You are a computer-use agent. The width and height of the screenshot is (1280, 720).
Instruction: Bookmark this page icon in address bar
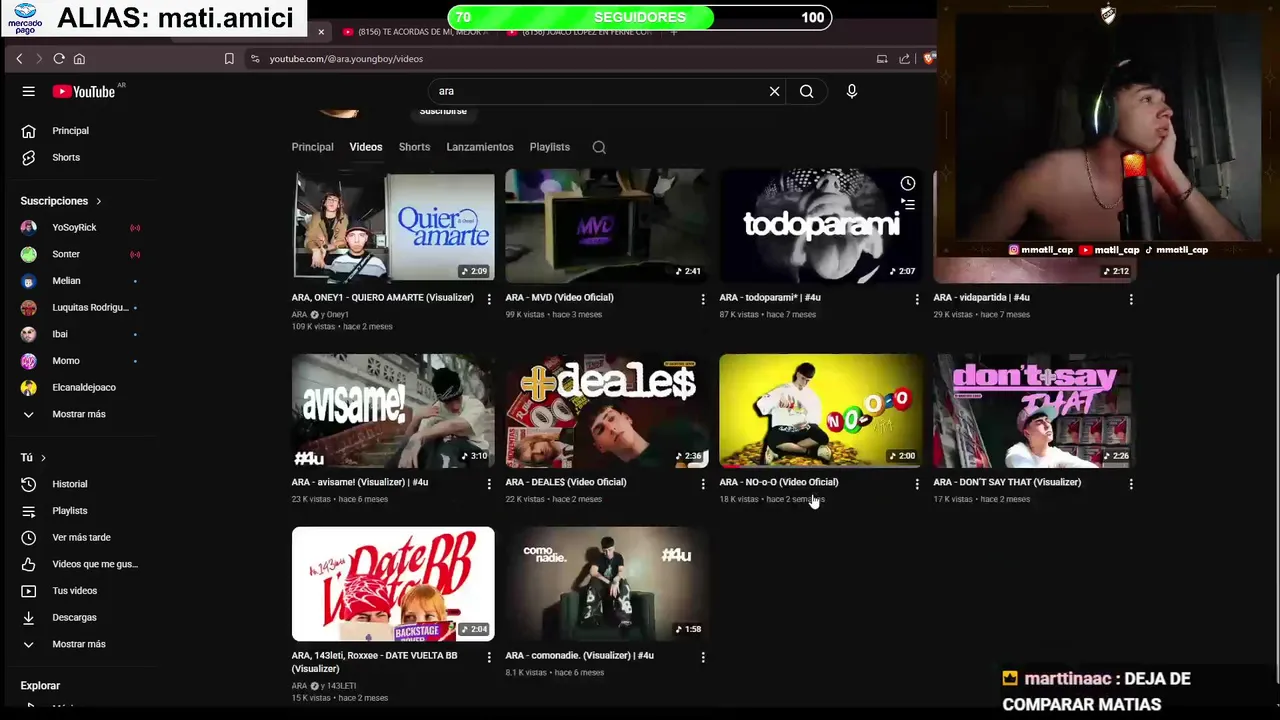(x=229, y=59)
